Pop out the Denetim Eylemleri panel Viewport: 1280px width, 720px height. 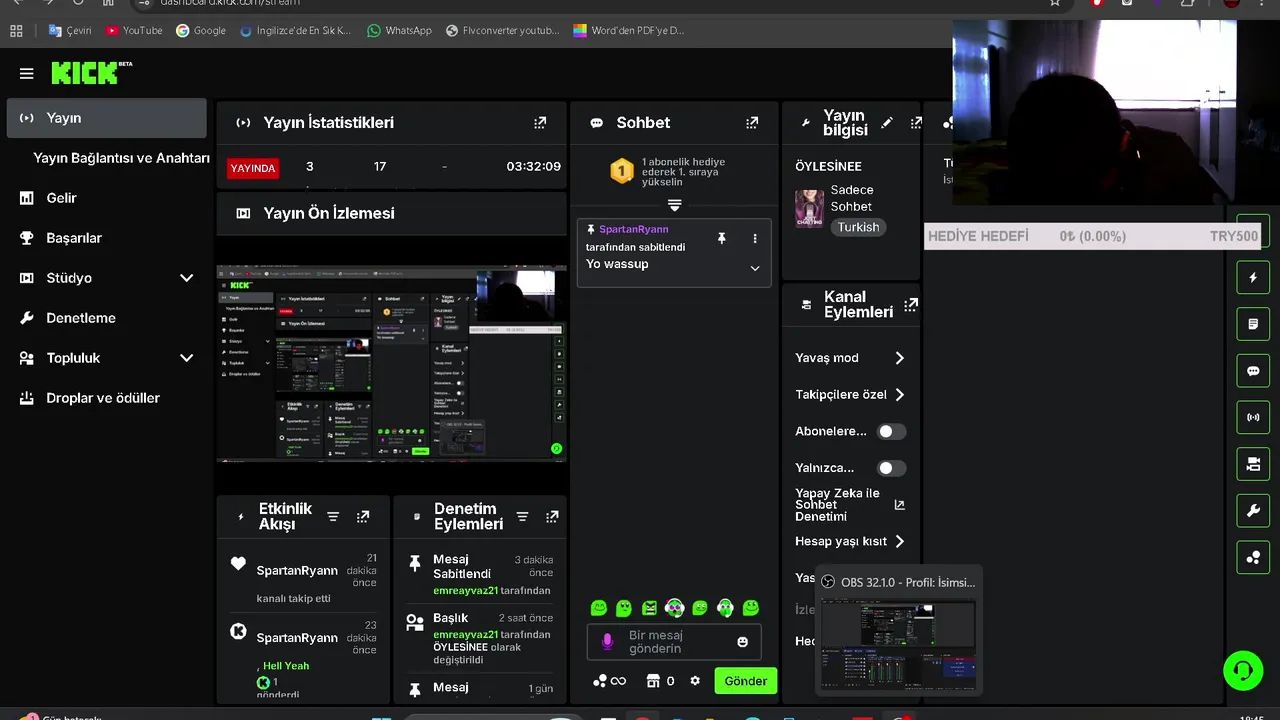(x=552, y=517)
